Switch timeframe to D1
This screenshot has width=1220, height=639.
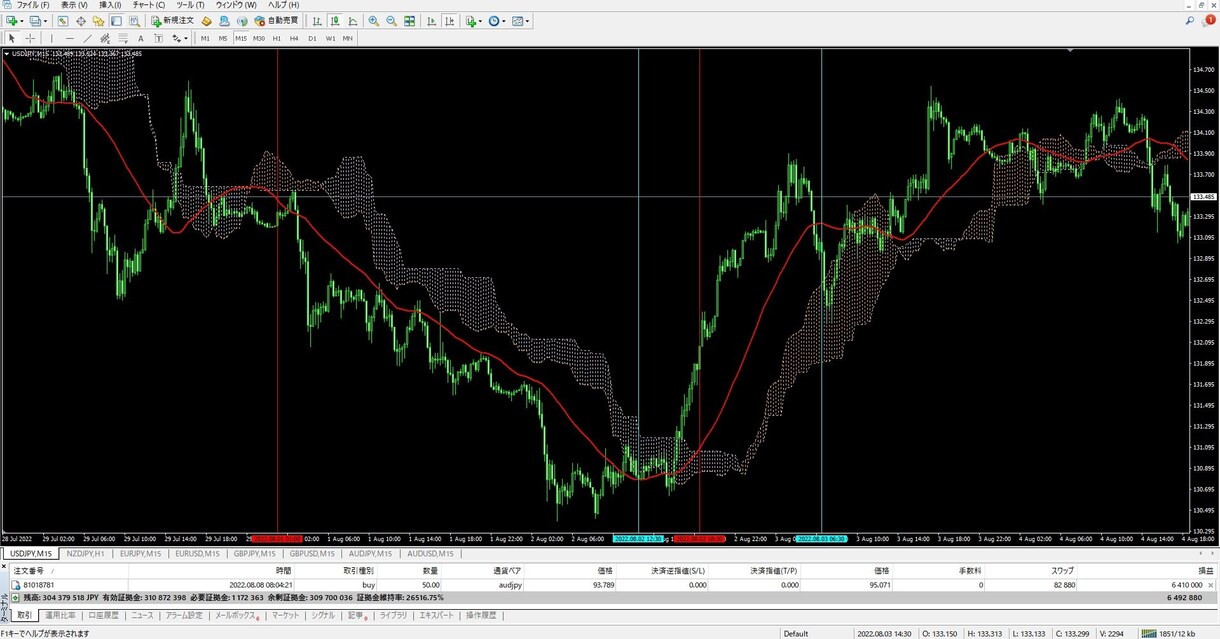pyautogui.click(x=312, y=38)
